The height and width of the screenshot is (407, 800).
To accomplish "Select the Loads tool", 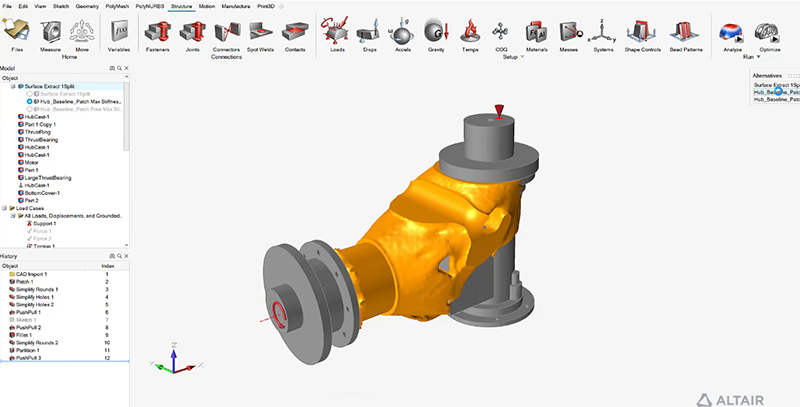I will pos(337,36).
